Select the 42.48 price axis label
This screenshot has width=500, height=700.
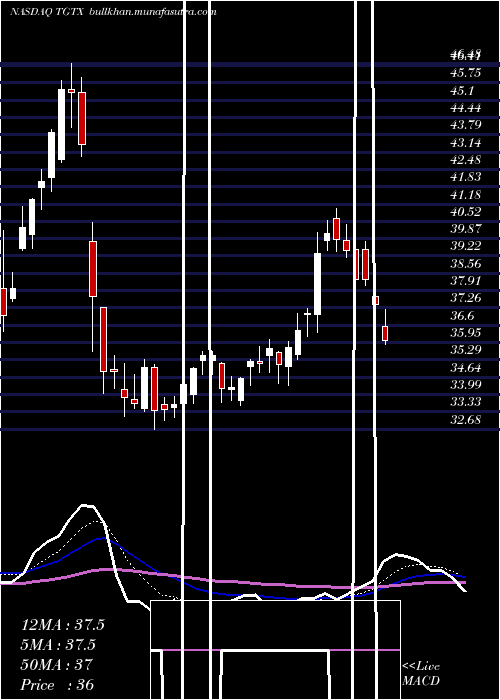[466, 160]
